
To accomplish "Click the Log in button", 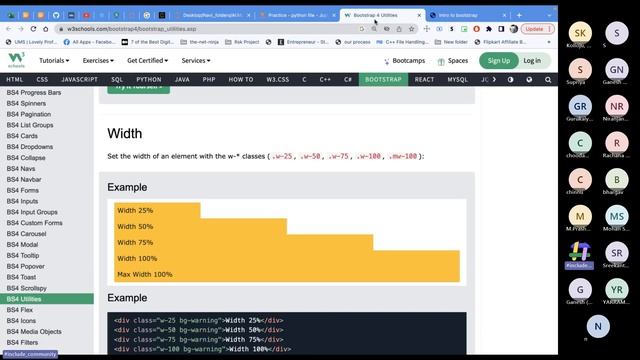I will (x=532, y=60).
